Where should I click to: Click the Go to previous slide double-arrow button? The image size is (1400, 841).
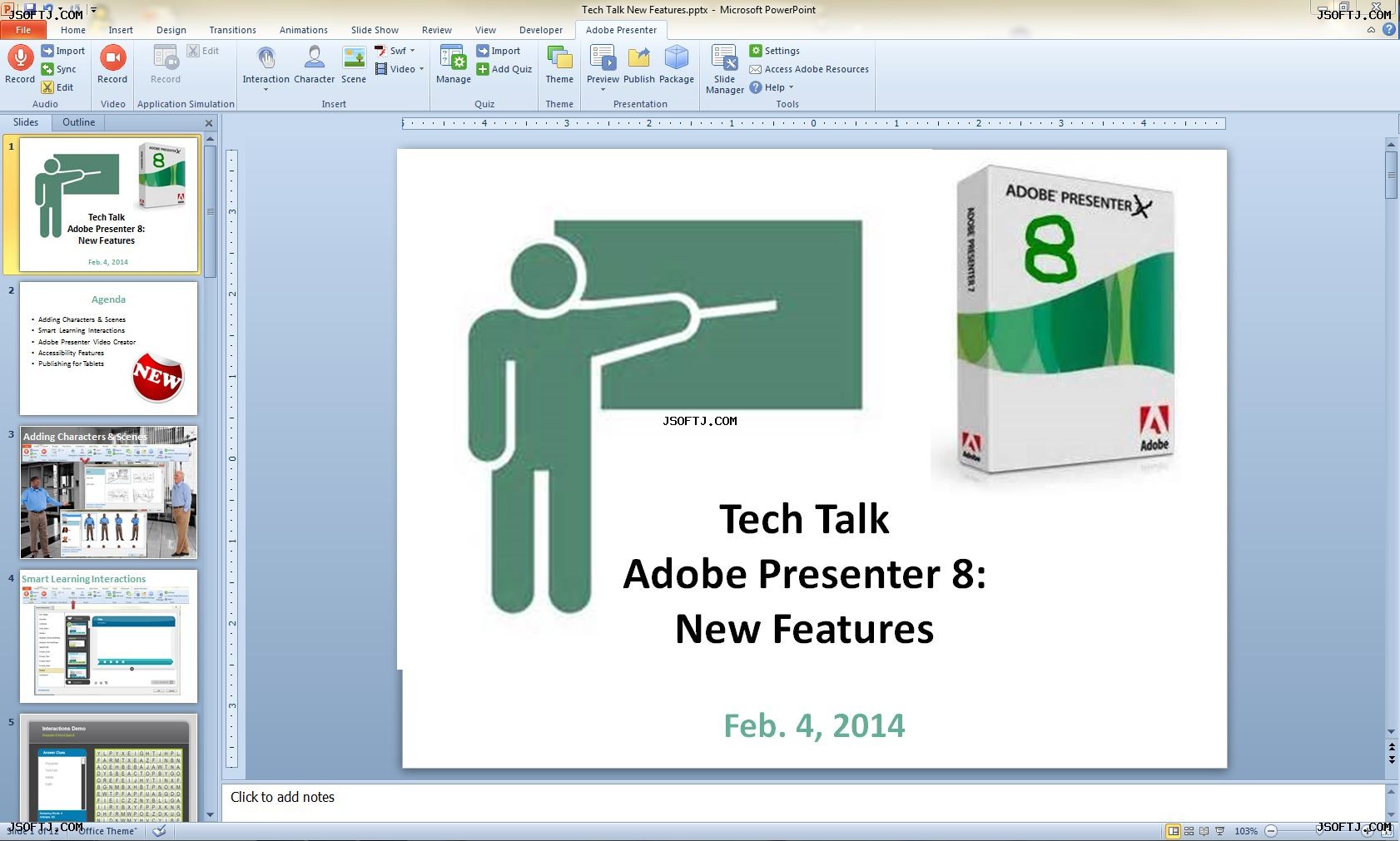click(1392, 747)
